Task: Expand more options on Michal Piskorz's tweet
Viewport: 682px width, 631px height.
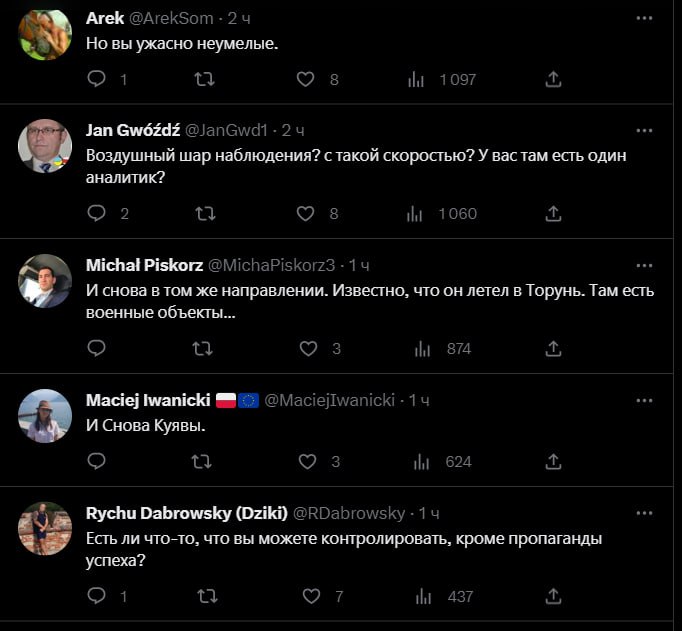Action: [644, 265]
